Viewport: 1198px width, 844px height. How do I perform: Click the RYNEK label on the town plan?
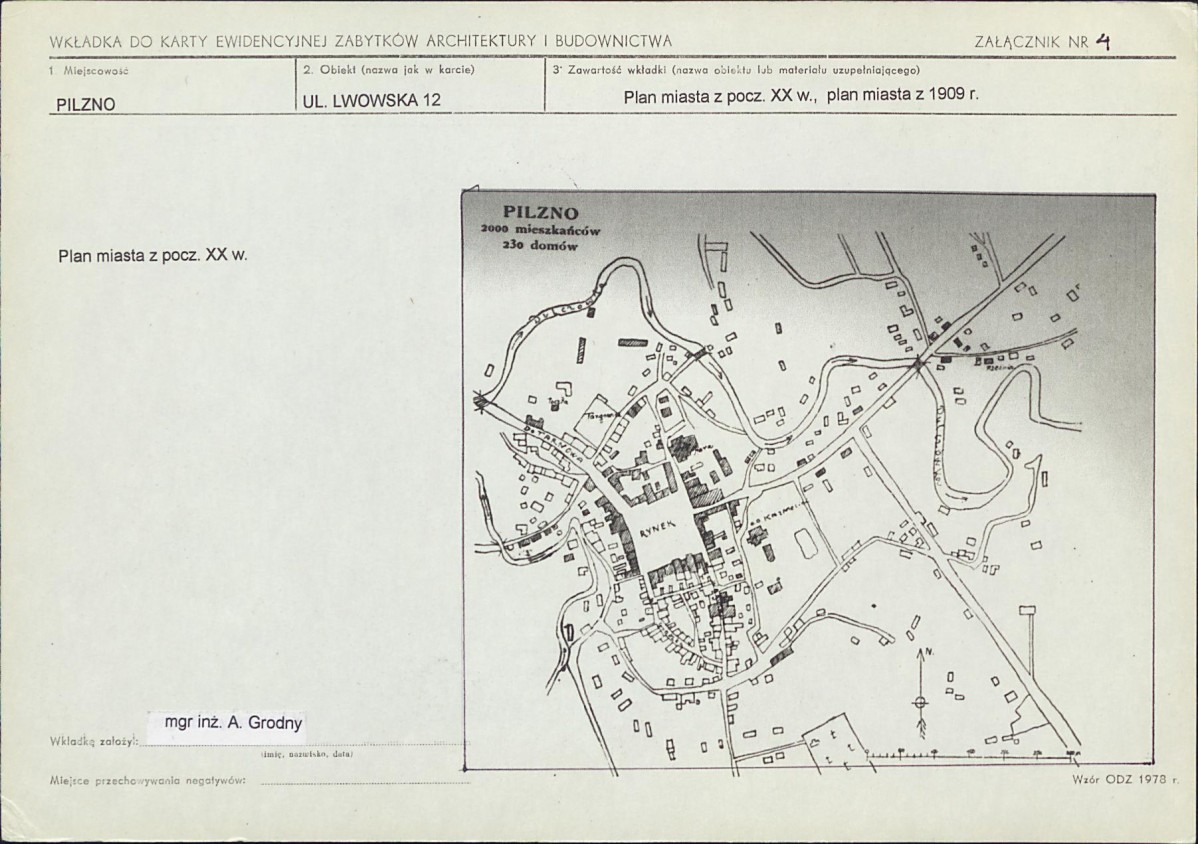(x=658, y=528)
